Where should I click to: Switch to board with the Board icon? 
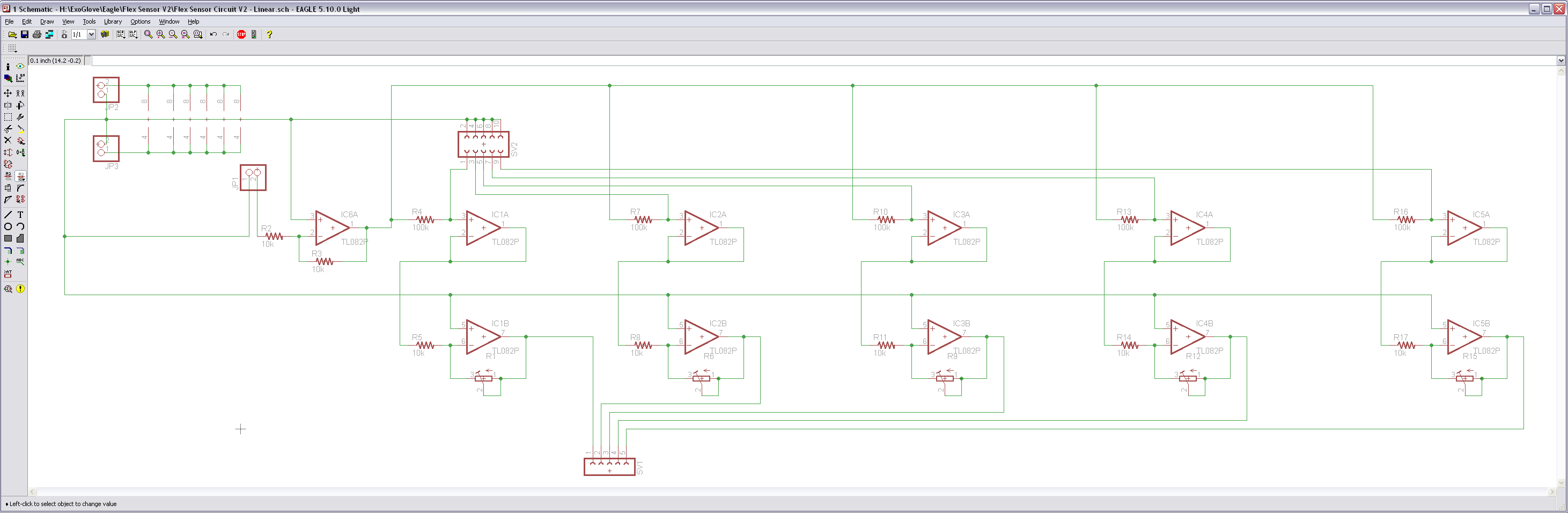[64, 35]
